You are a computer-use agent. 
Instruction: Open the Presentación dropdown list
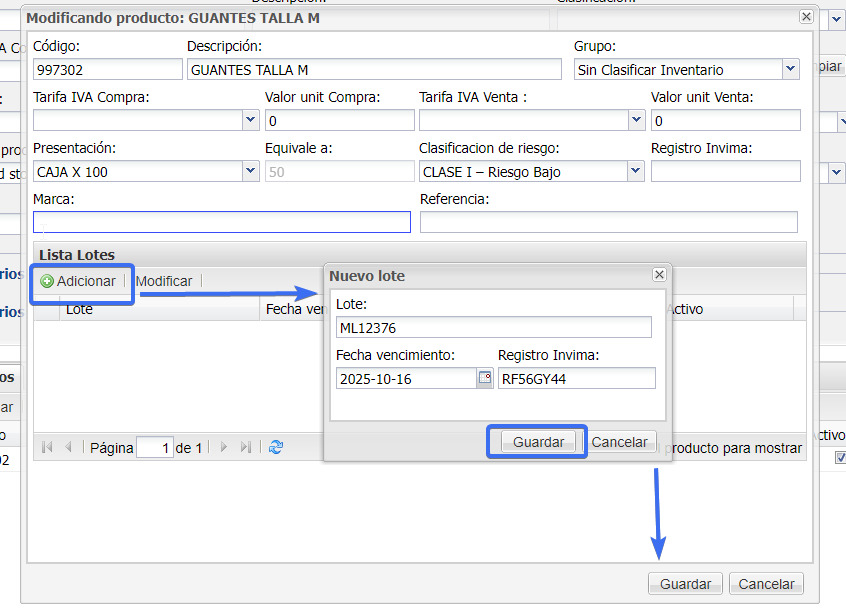250,172
